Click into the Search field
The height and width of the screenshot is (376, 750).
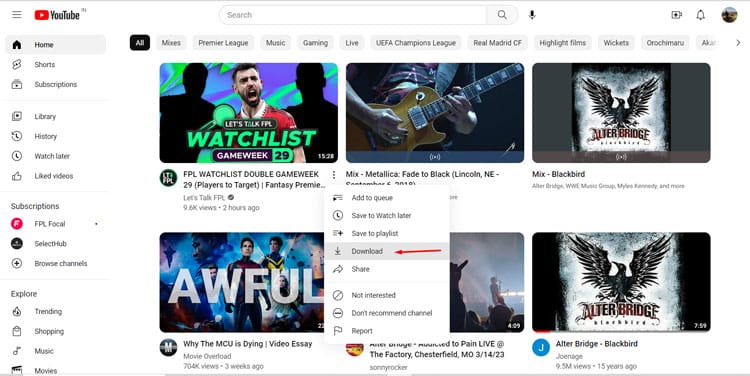click(x=354, y=15)
